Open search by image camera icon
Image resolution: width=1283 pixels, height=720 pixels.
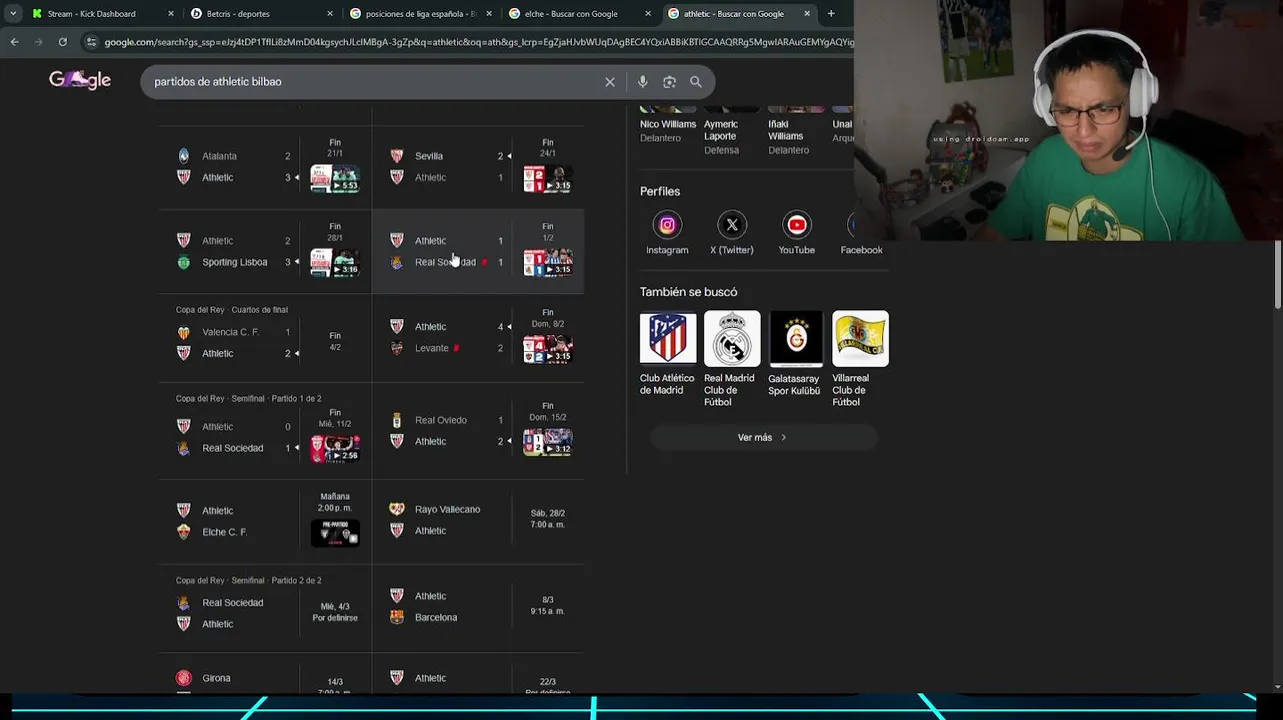669,82
